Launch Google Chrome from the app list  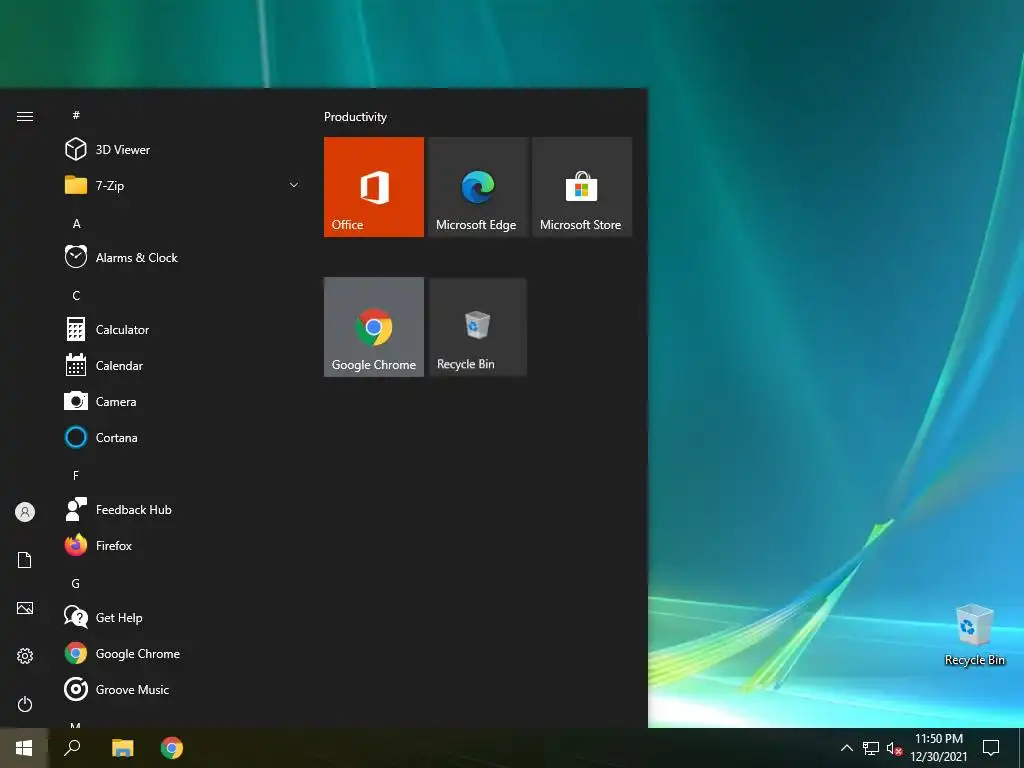[x=183, y=653]
